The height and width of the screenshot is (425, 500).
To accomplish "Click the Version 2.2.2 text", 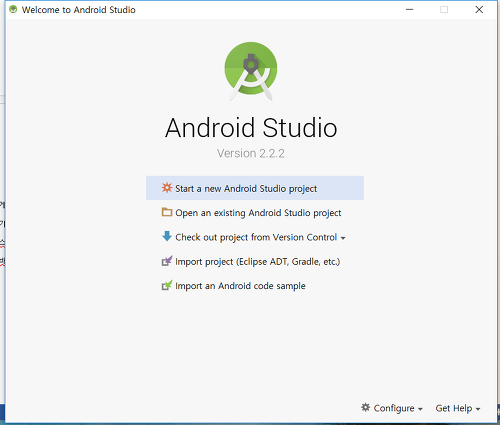I will (251, 153).
